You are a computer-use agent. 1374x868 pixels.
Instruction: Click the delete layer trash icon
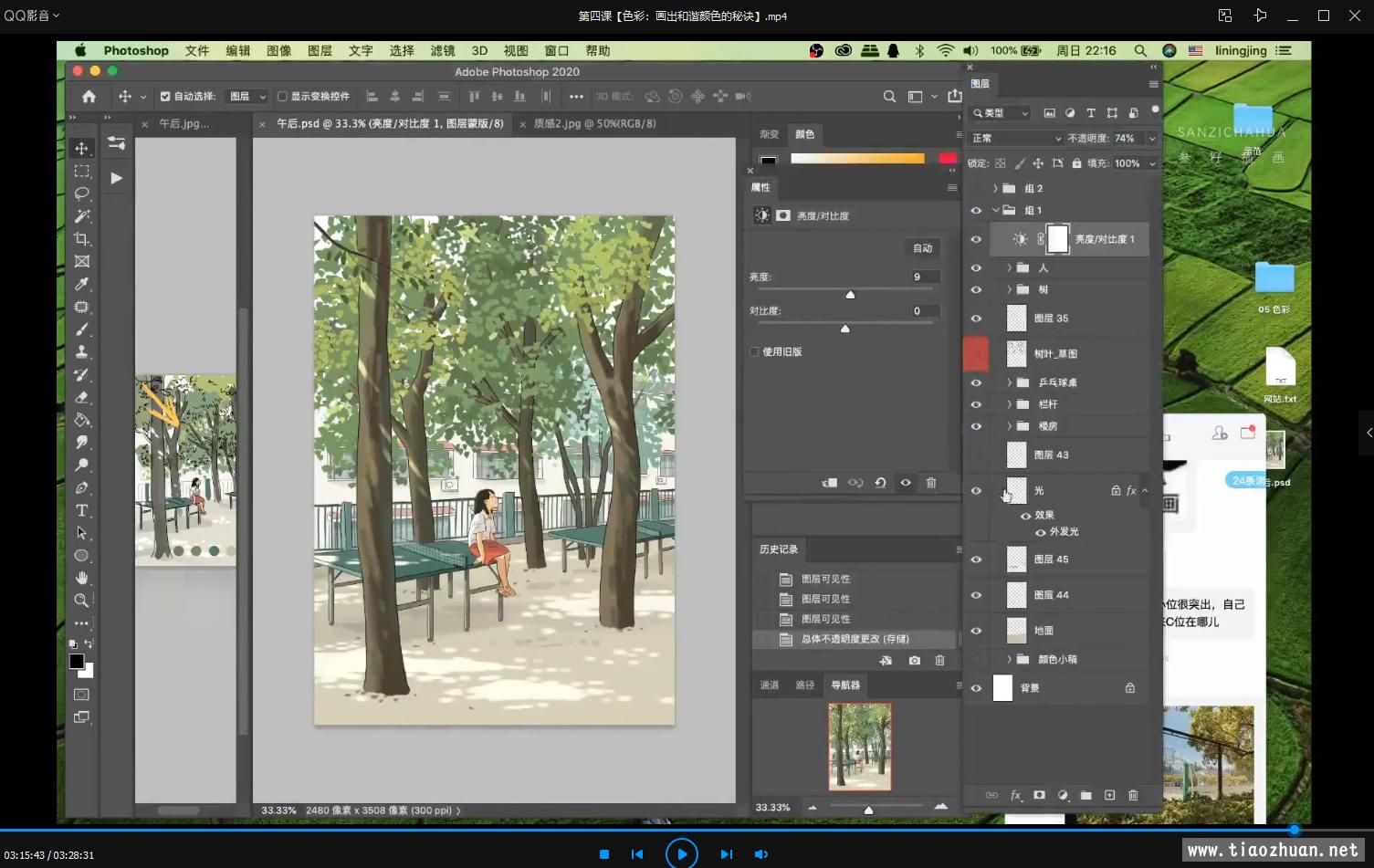coord(1133,795)
